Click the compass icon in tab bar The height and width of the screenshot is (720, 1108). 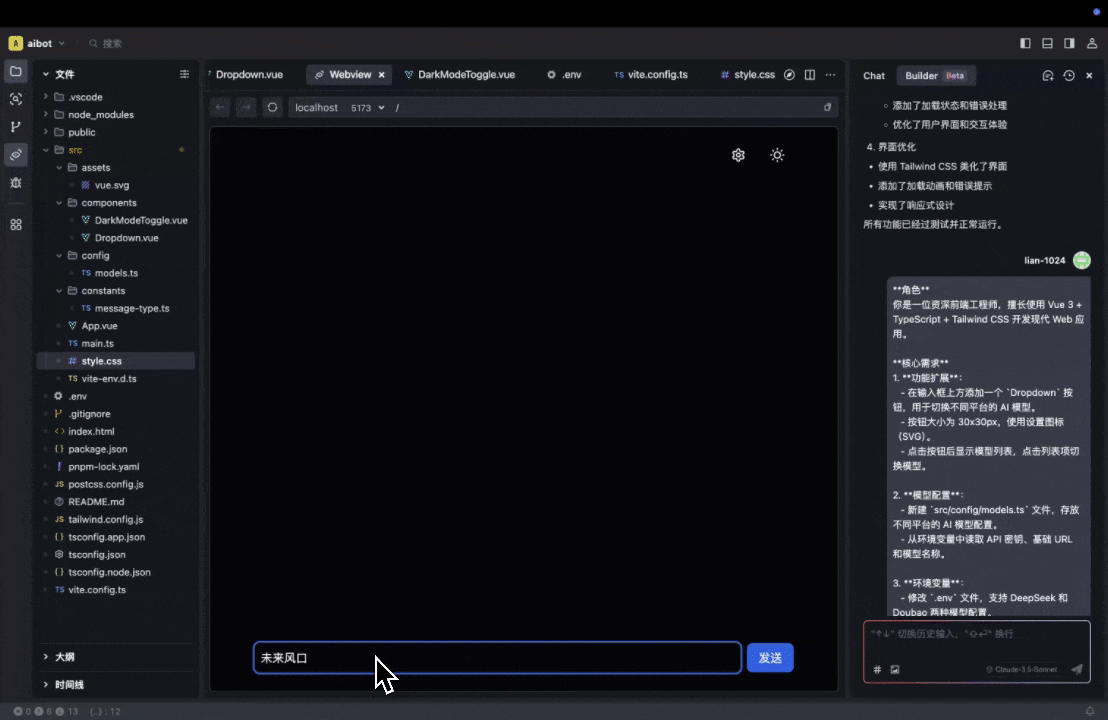789,75
